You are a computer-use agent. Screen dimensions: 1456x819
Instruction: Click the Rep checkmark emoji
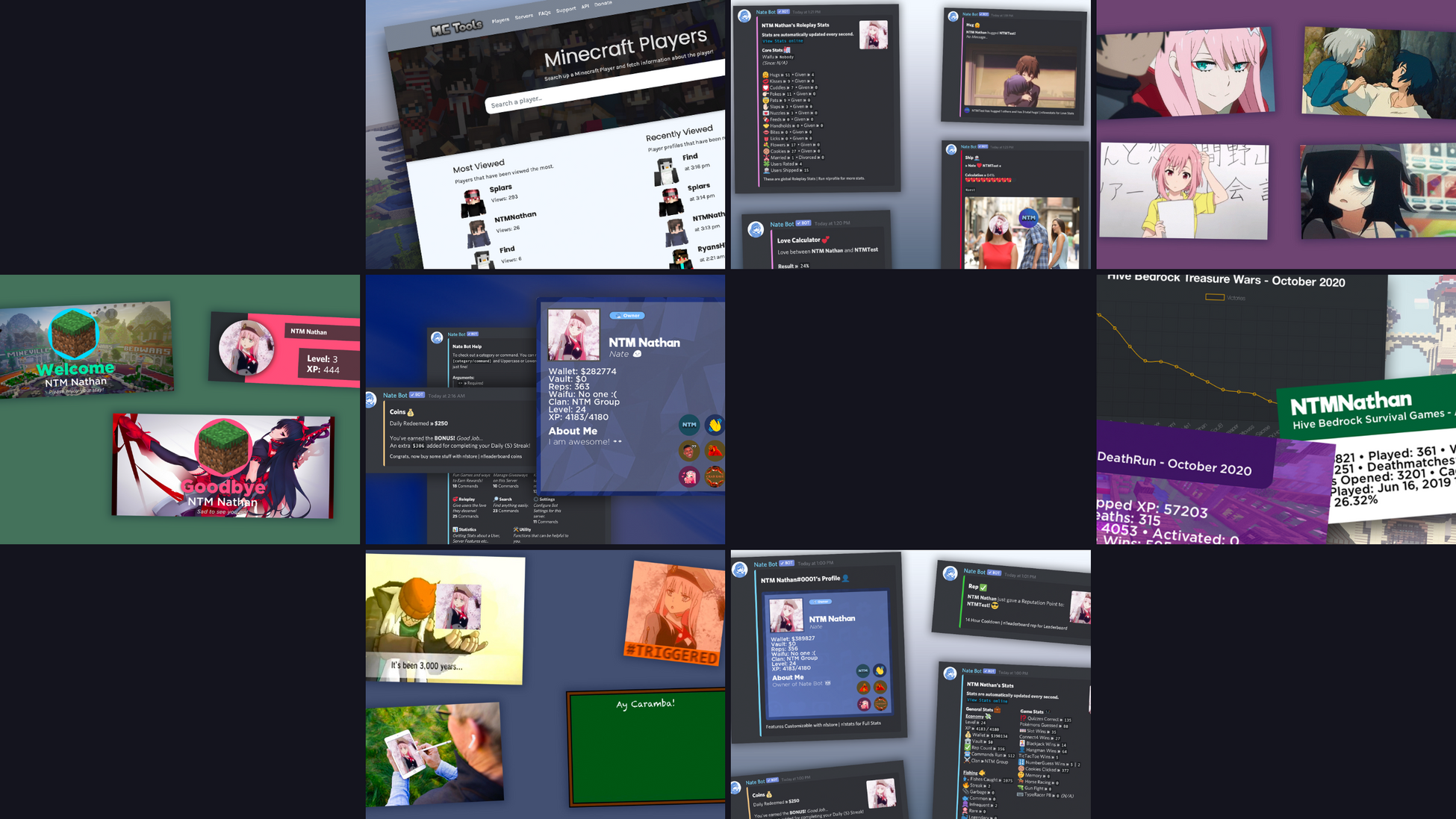click(983, 588)
